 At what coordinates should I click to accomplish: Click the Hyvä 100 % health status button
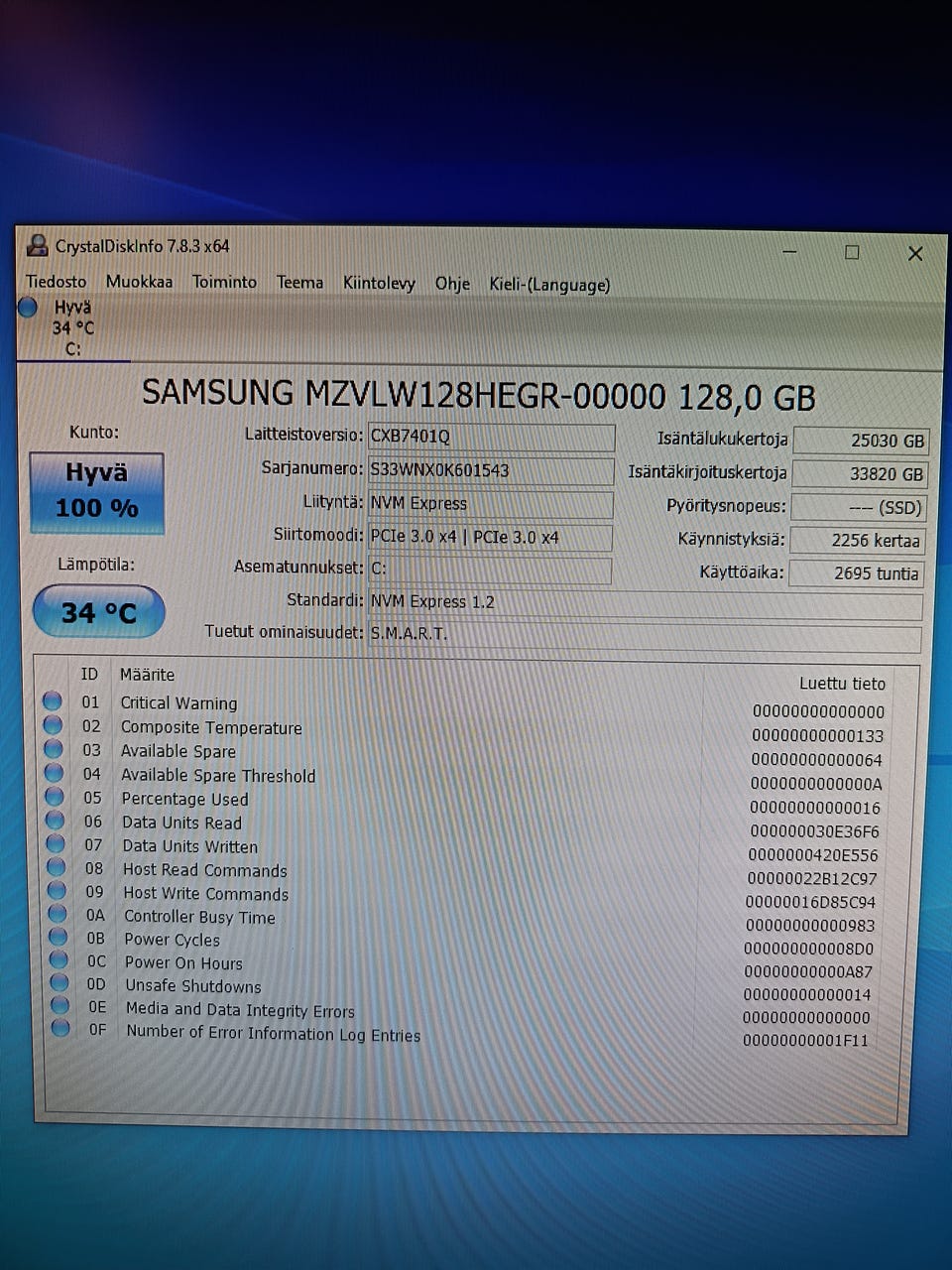(97, 493)
